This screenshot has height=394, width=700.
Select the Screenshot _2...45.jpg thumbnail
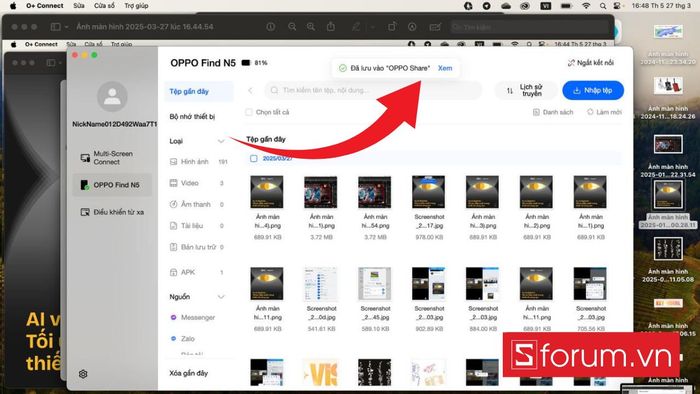point(375,284)
